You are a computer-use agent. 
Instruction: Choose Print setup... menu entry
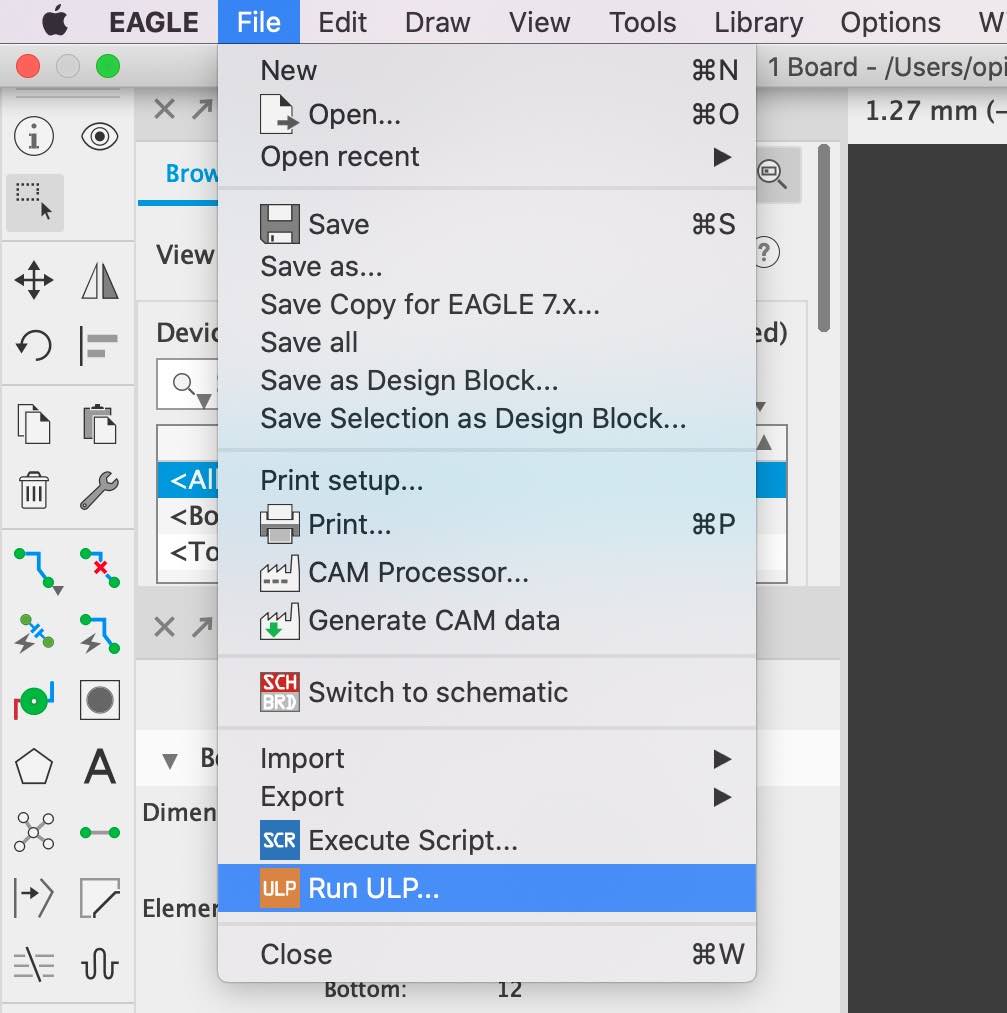(x=486, y=481)
